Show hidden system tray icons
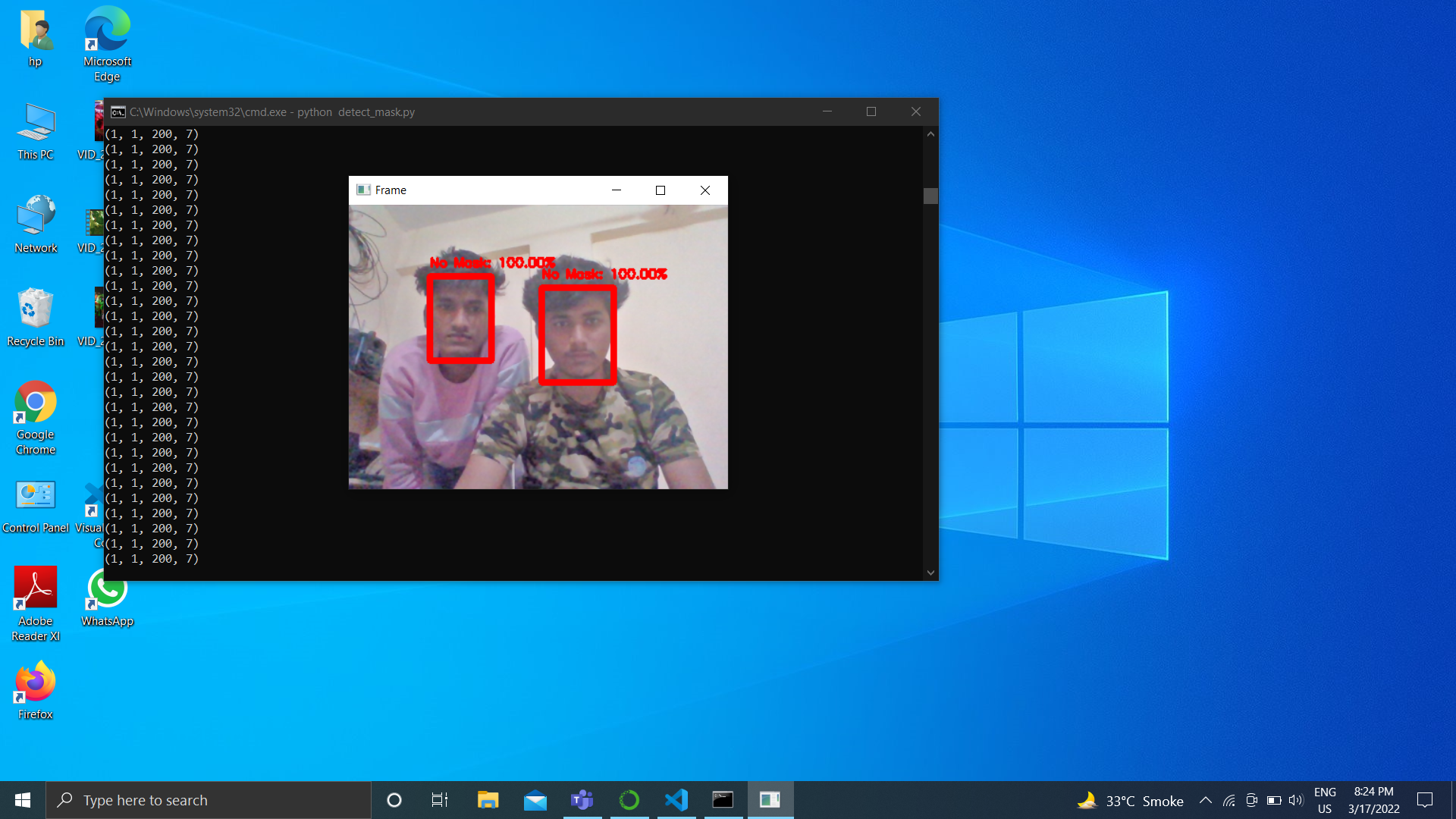Screen dimensions: 1456x819 [1205, 800]
